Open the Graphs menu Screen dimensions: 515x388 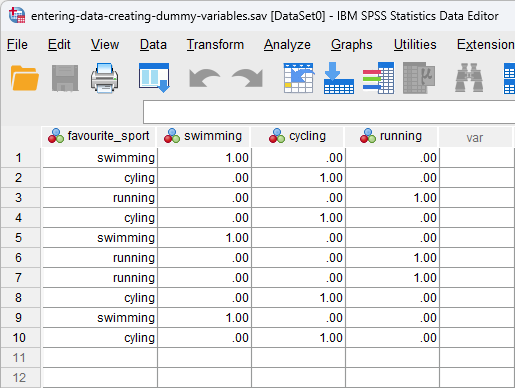pyautogui.click(x=352, y=45)
